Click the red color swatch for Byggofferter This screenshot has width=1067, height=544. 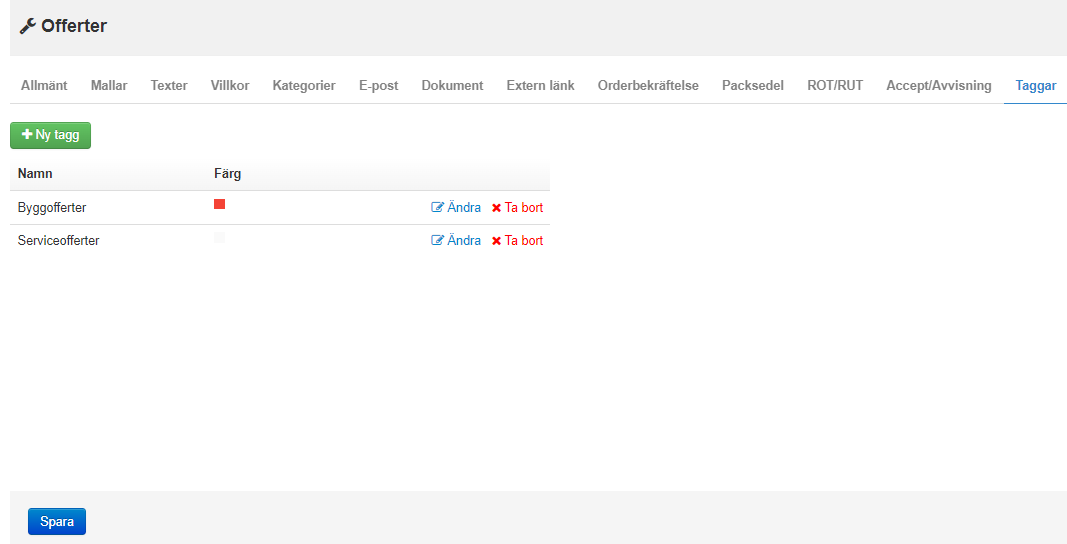click(219, 204)
